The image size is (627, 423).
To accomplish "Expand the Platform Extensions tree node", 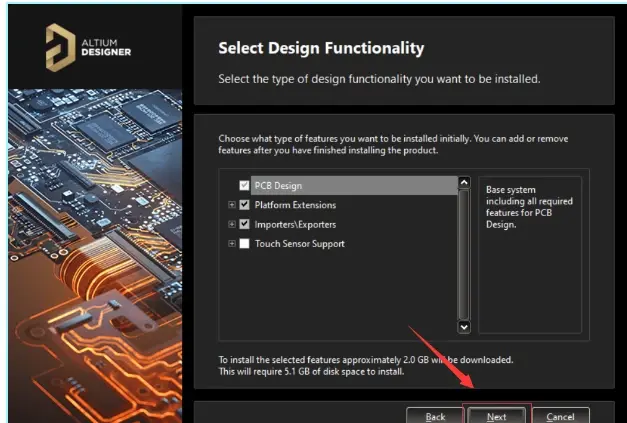I will coord(232,205).
